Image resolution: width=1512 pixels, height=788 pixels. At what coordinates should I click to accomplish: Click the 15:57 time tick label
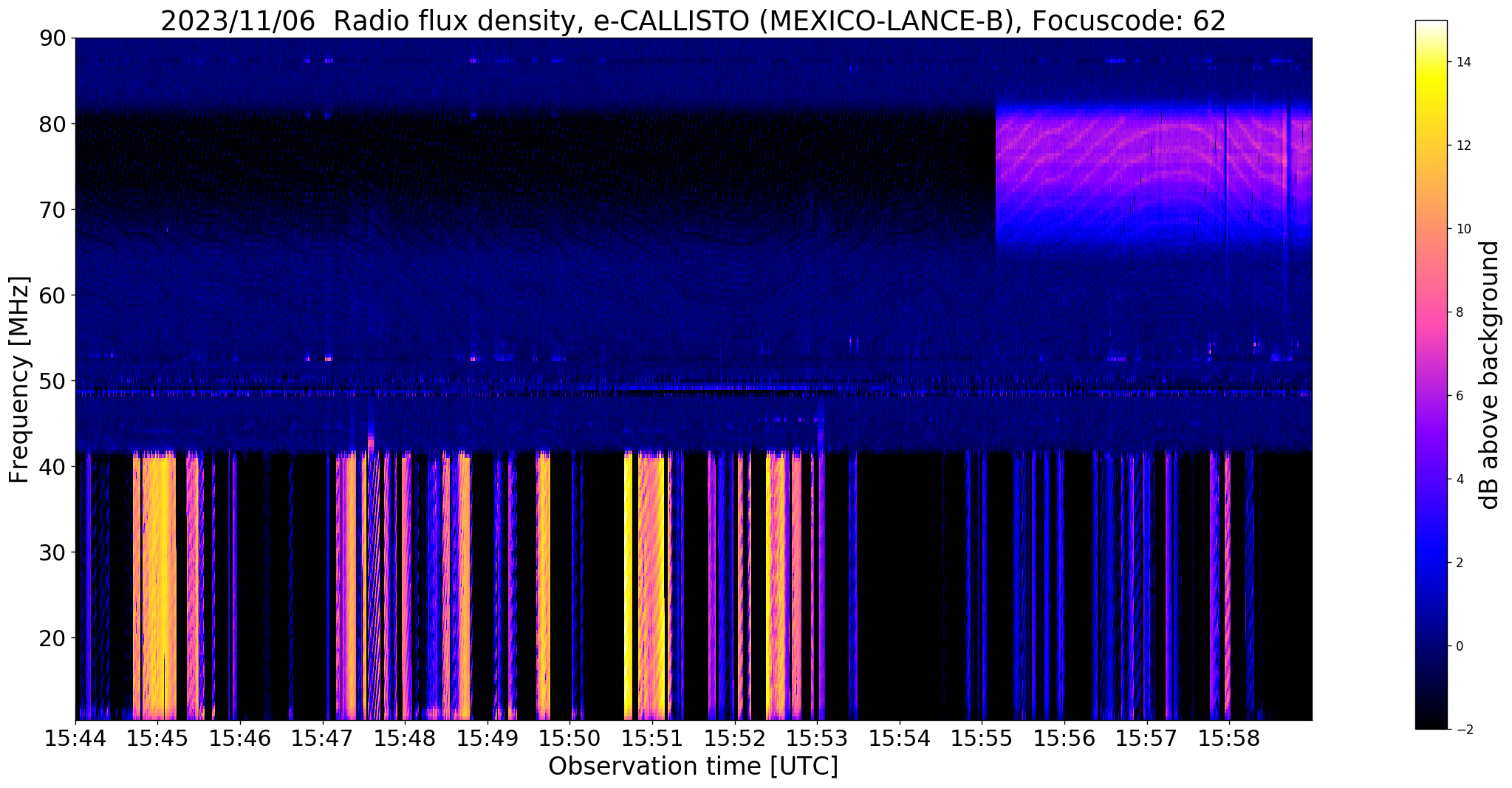click(x=1147, y=738)
